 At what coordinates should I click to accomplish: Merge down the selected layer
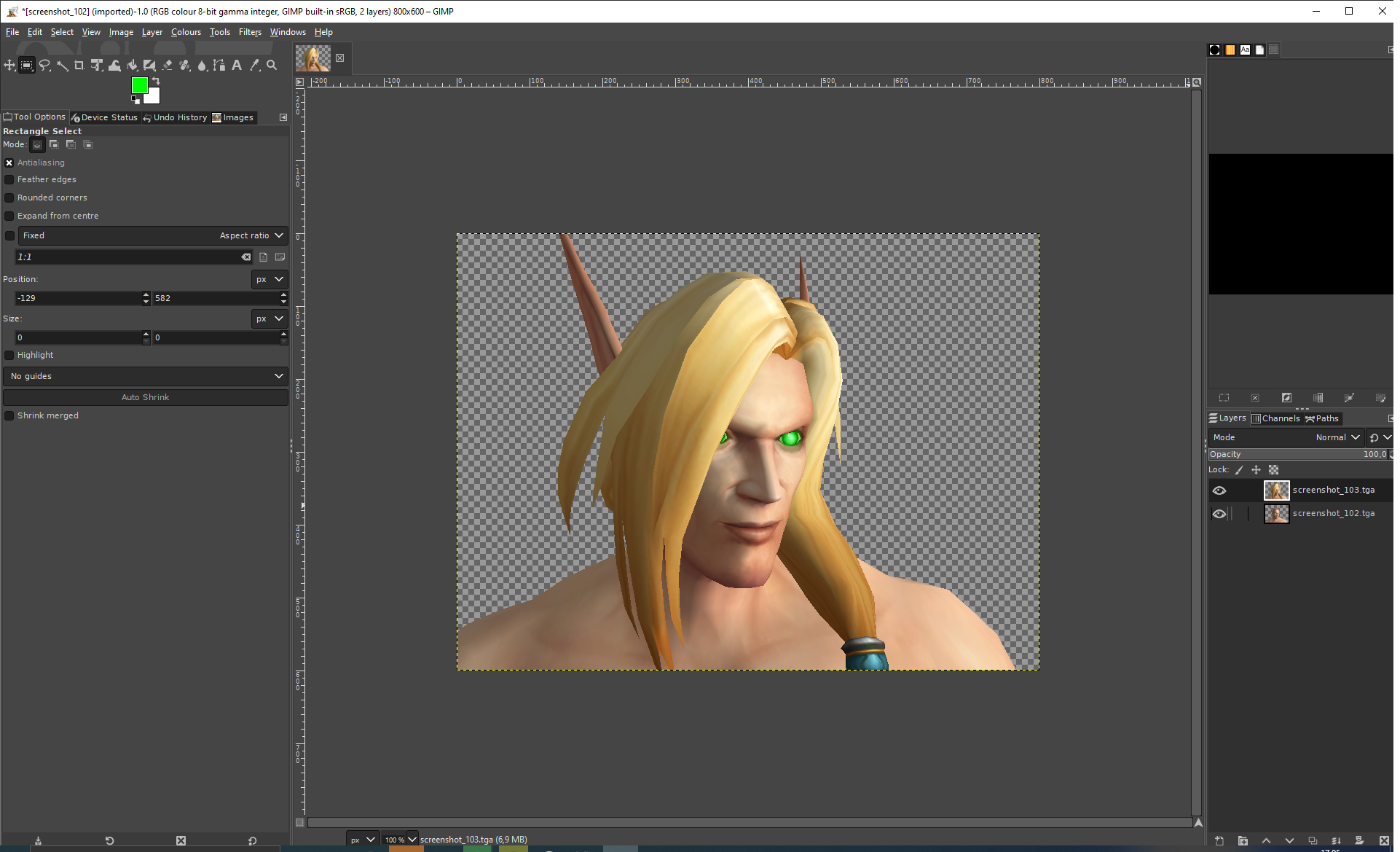tap(1336, 841)
